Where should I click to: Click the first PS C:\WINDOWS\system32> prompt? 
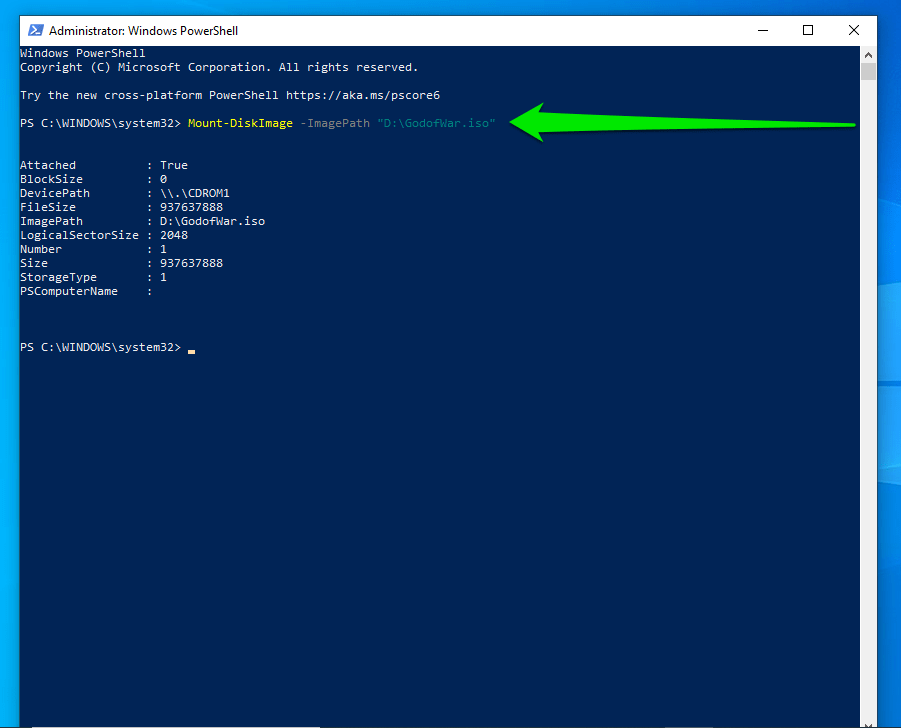click(101, 123)
